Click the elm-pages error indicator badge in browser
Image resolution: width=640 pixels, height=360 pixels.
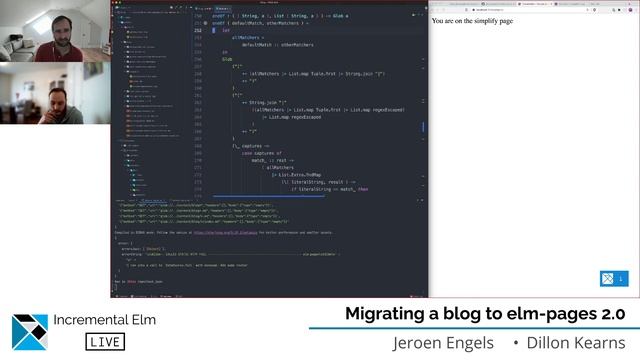coord(614,279)
